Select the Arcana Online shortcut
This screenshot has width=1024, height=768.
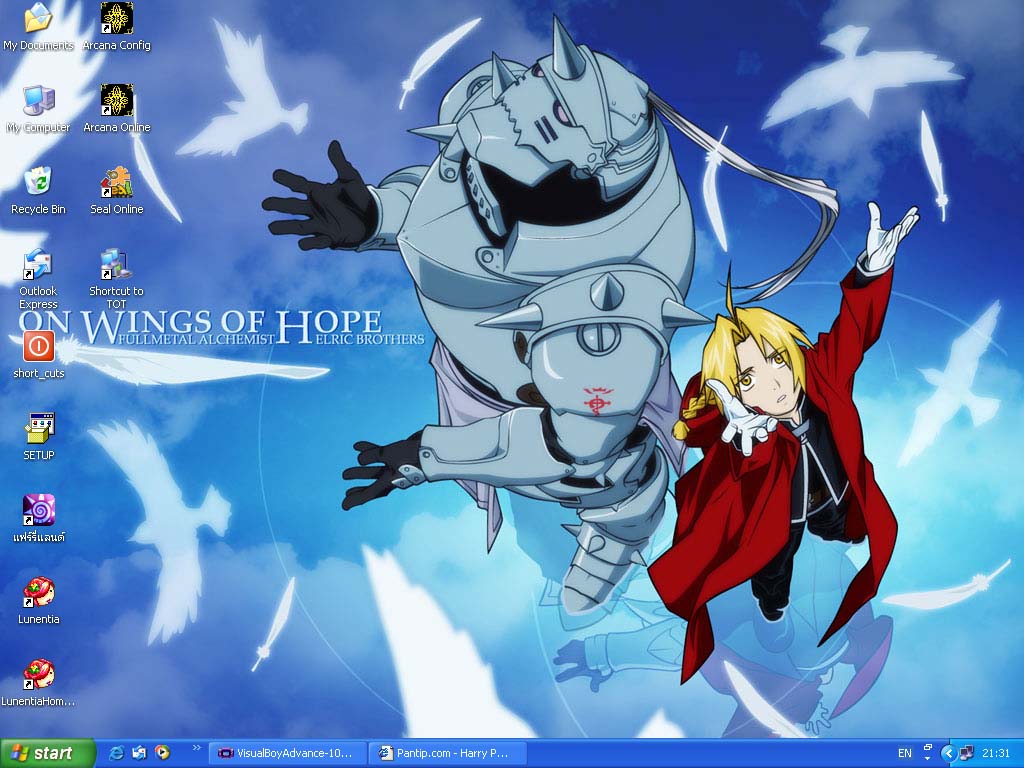(116, 108)
